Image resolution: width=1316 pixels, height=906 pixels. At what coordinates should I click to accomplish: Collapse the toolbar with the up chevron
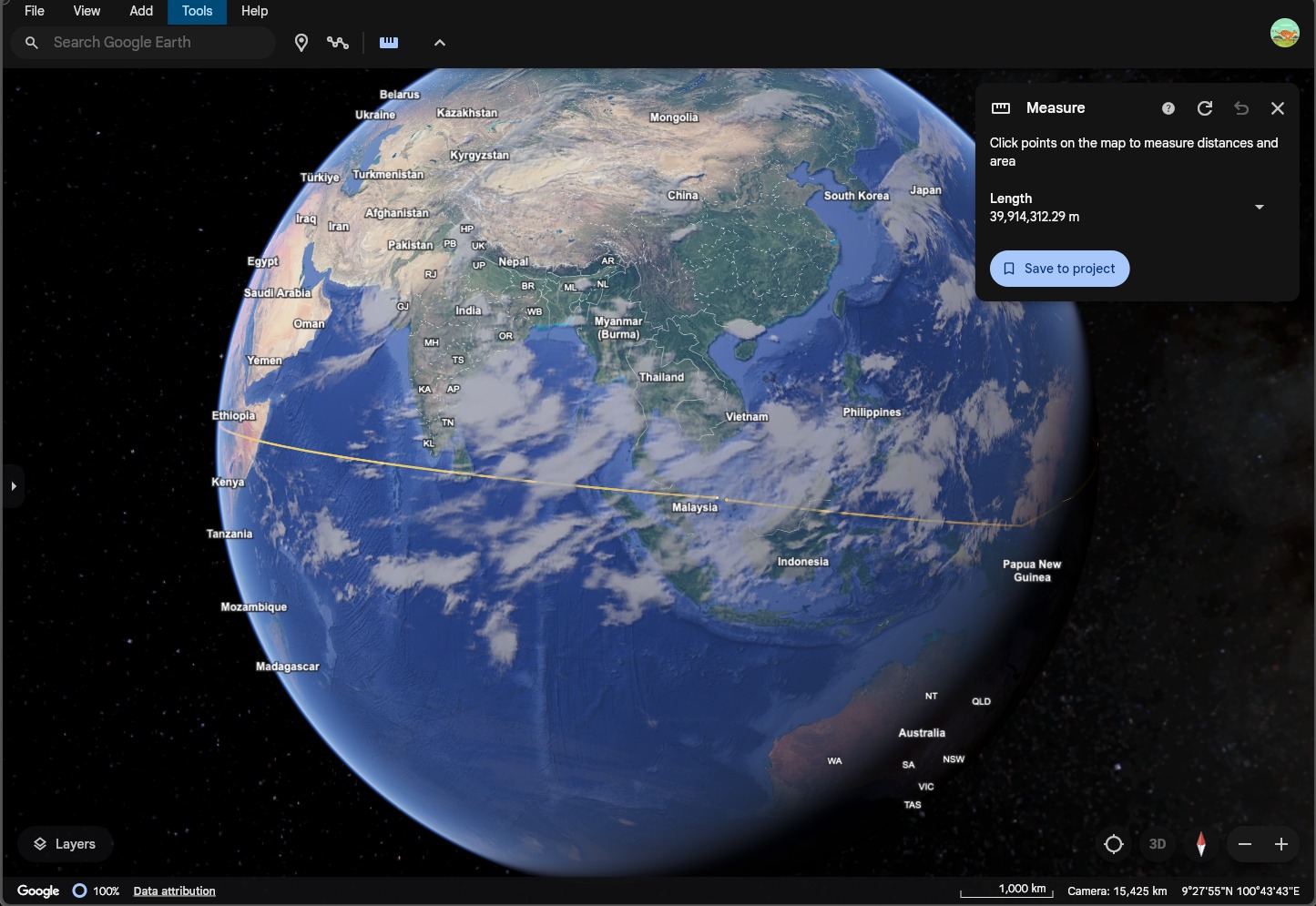pos(440,43)
